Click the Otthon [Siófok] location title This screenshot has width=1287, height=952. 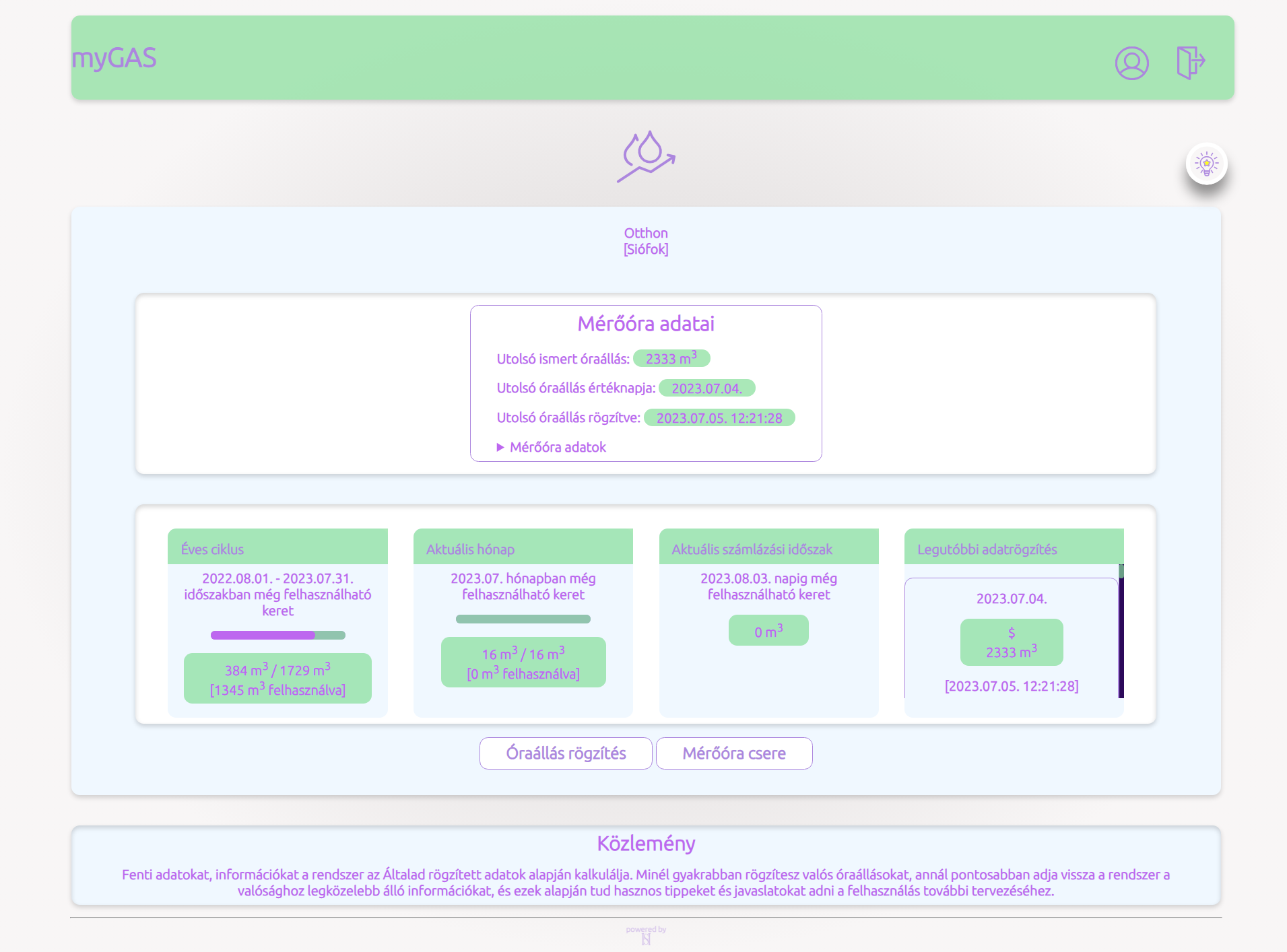point(646,241)
